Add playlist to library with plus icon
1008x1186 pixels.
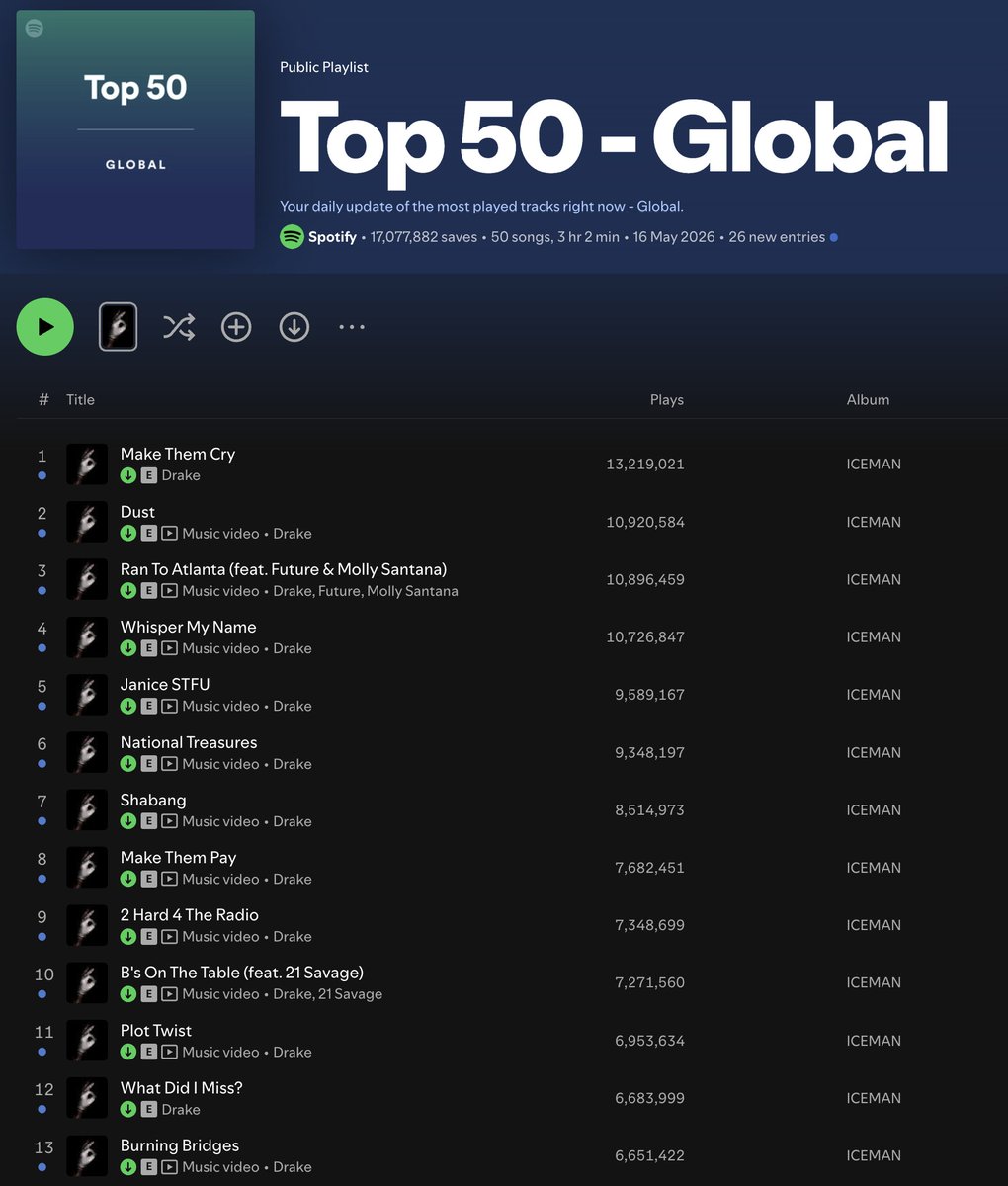236,327
